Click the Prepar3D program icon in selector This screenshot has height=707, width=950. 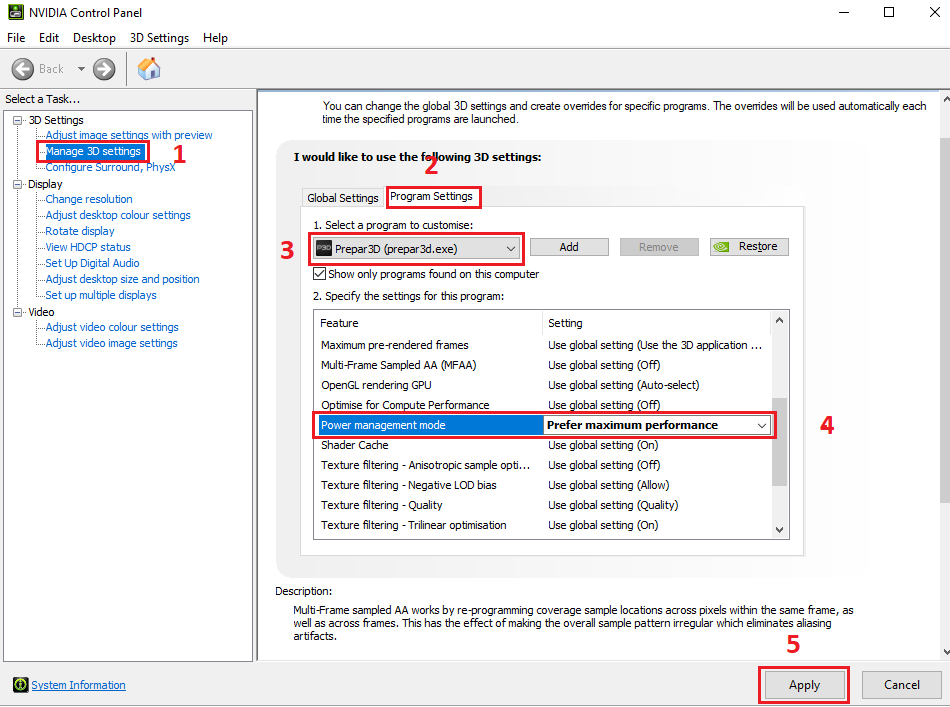324,248
